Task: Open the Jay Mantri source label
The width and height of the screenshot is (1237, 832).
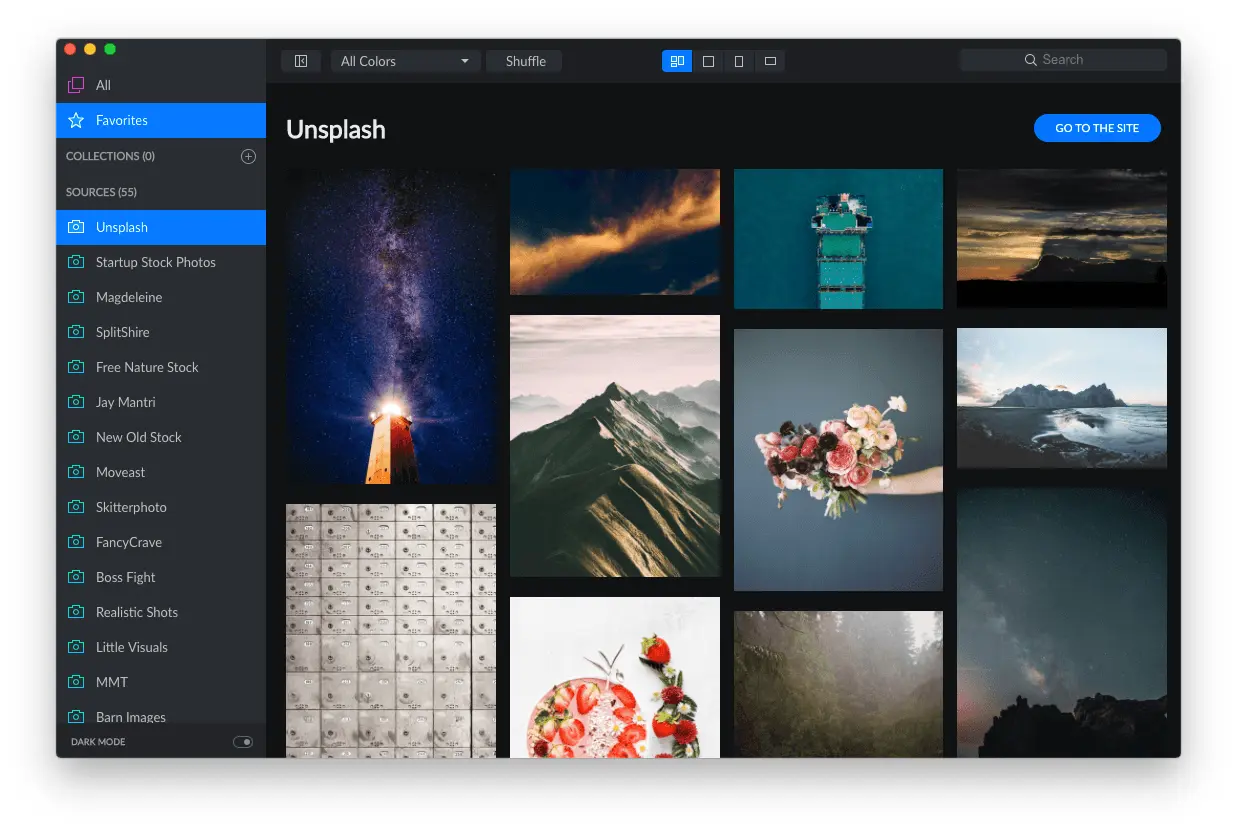Action: [126, 402]
